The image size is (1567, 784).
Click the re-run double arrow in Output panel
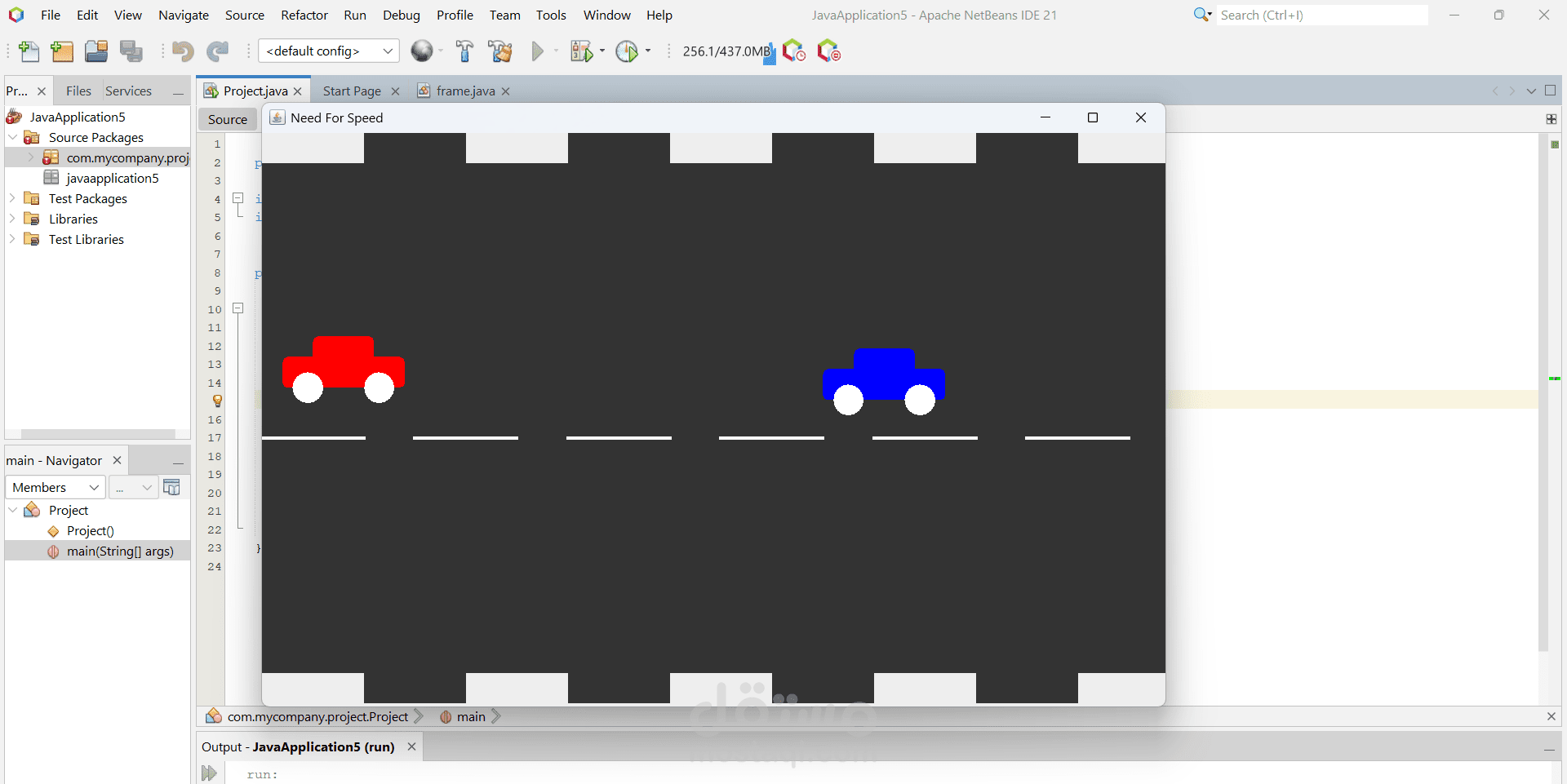[x=210, y=773]
